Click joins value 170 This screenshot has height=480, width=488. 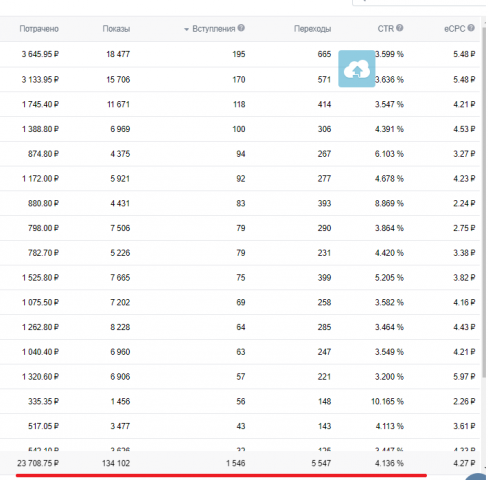pyautogui.click(x=239, y=80)
